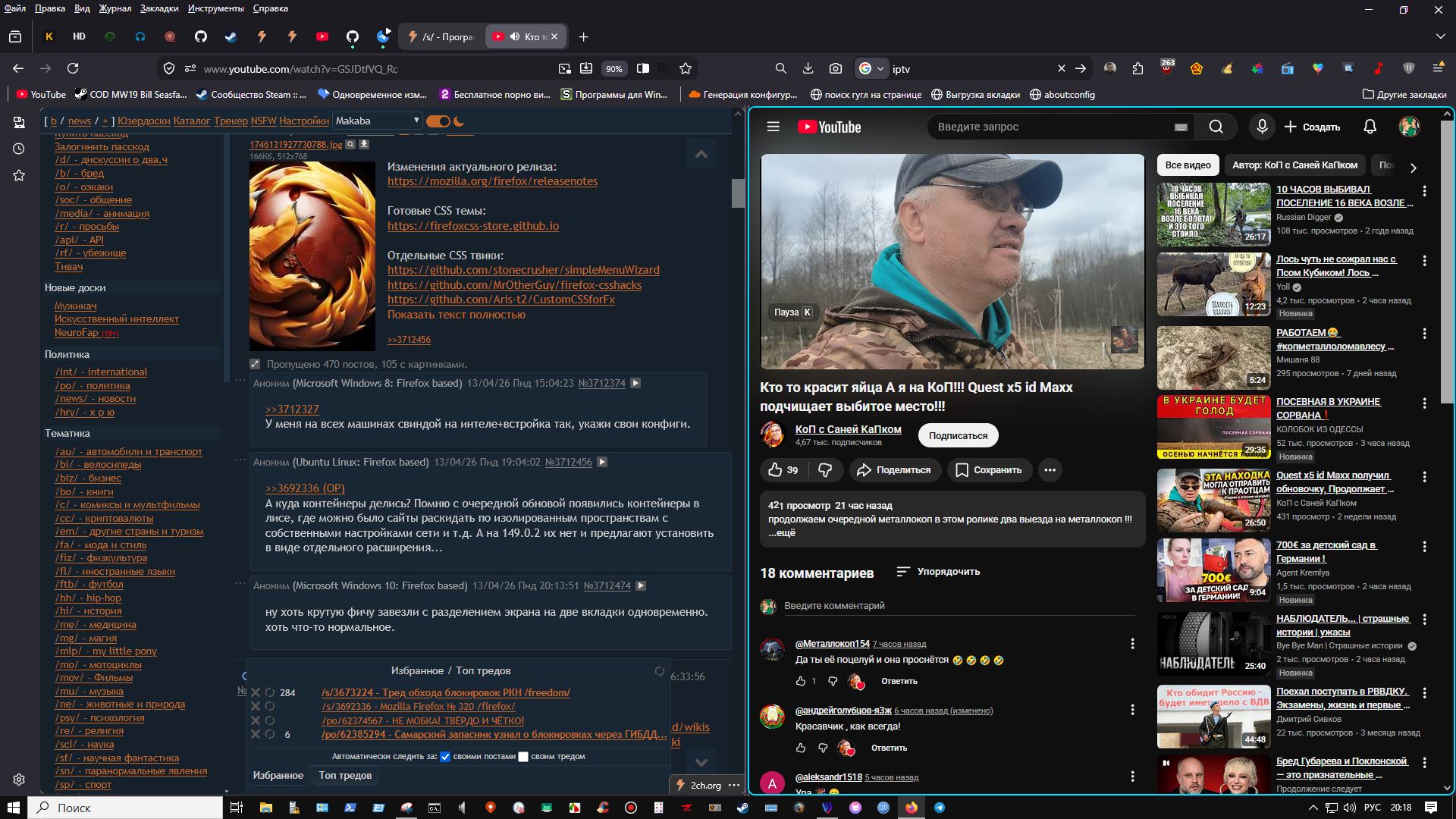The width and height of the screenshot is (1456, 819).
Task: Open more actions menu under the video
Action: 1050,470
